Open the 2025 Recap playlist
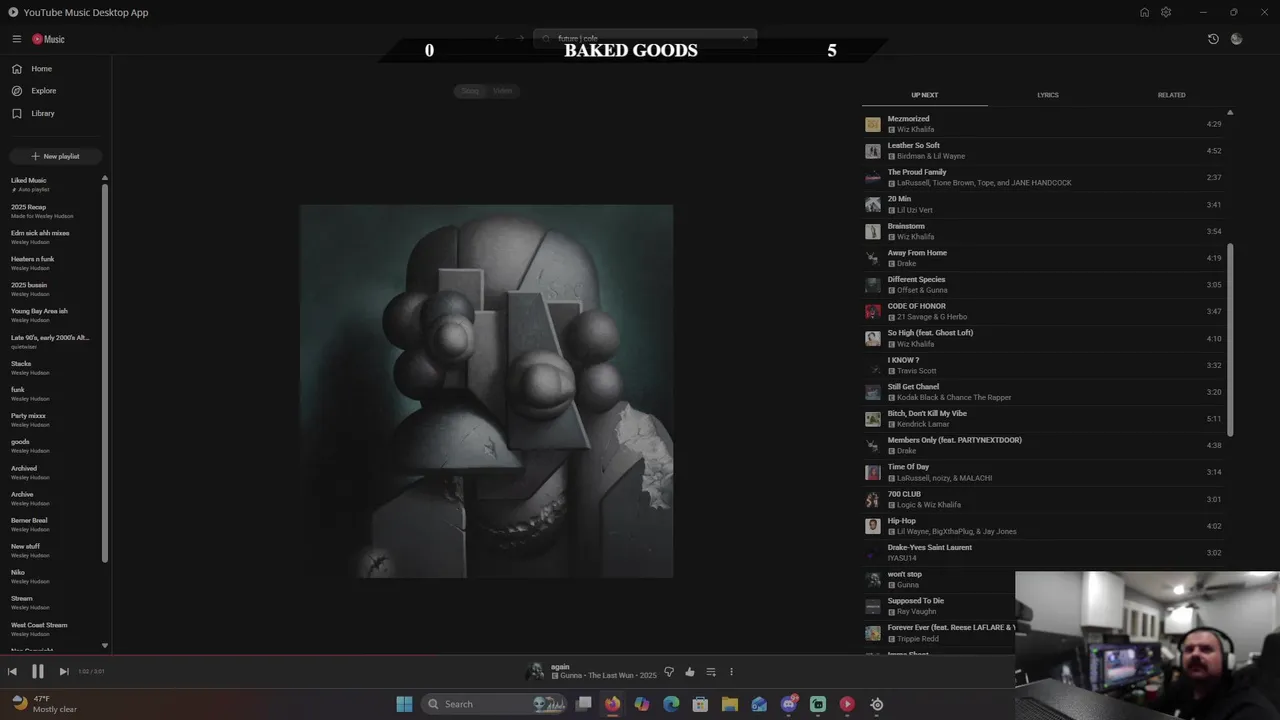Image resolution: width=1280 pixels, height=720 pixels. 52,211
